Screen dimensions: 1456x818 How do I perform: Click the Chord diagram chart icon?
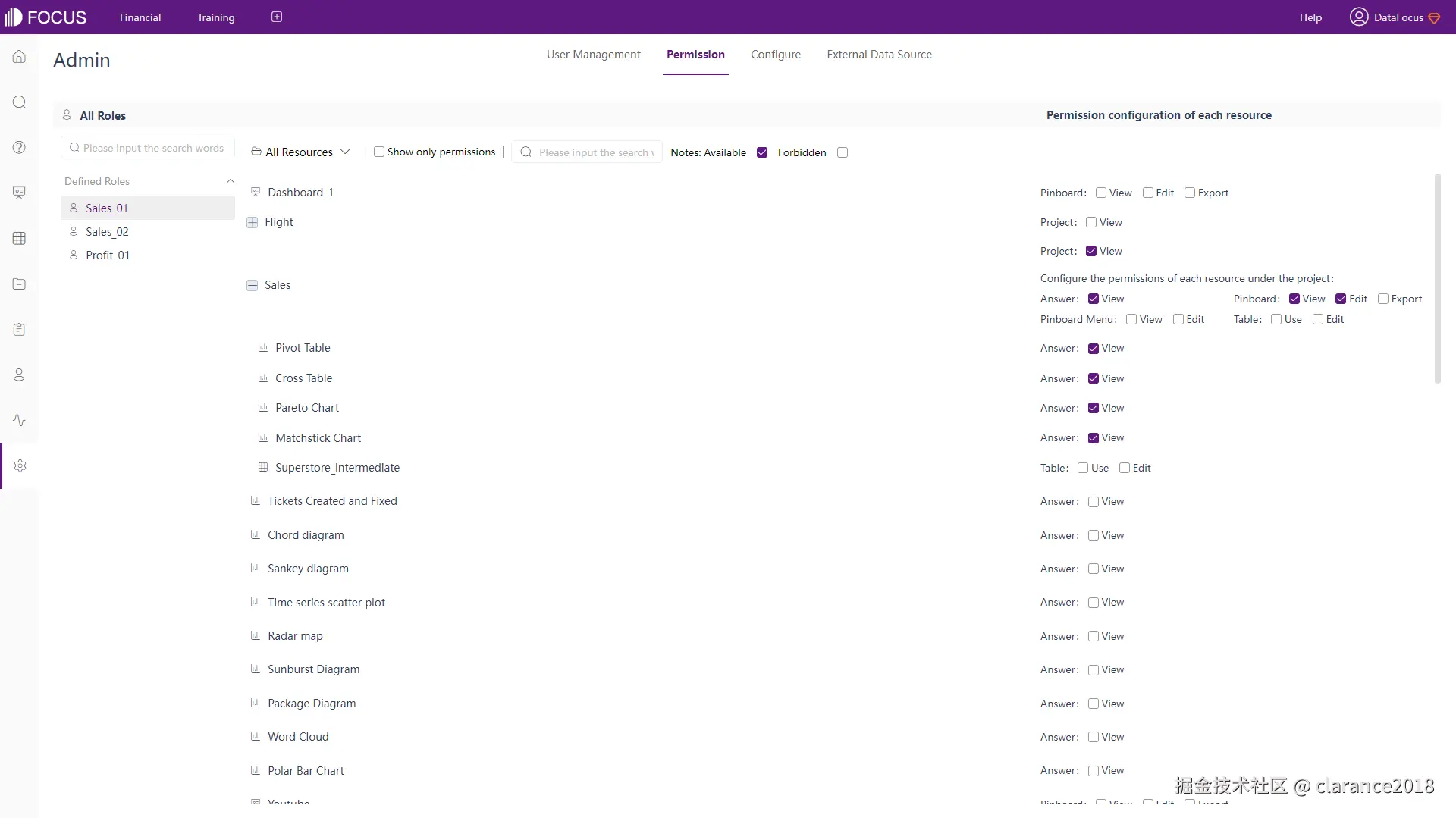[256, 534]
